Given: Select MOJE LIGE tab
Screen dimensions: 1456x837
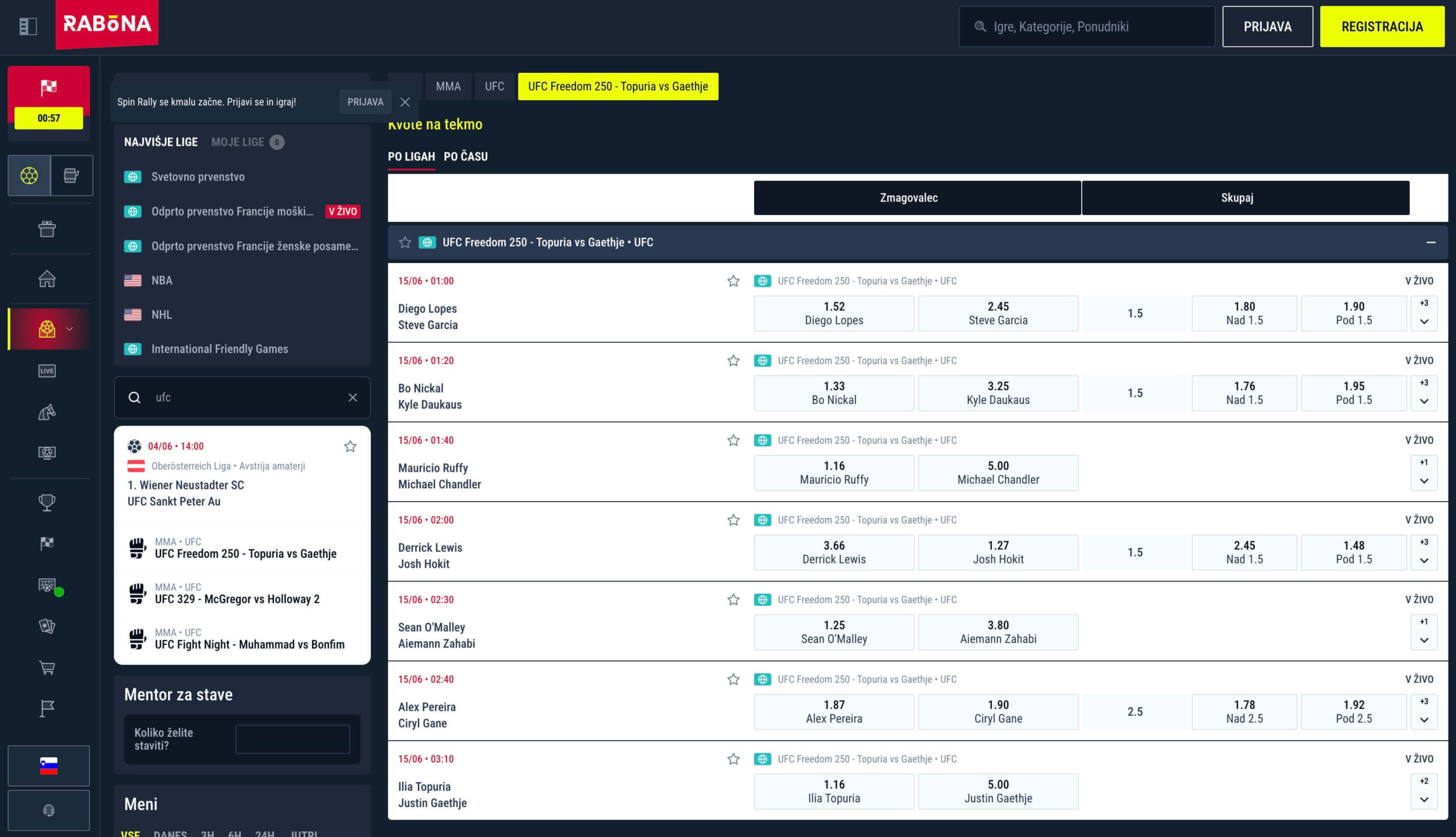Looking at the screenshot, I should pyautogui.click(x=247, y=142).
